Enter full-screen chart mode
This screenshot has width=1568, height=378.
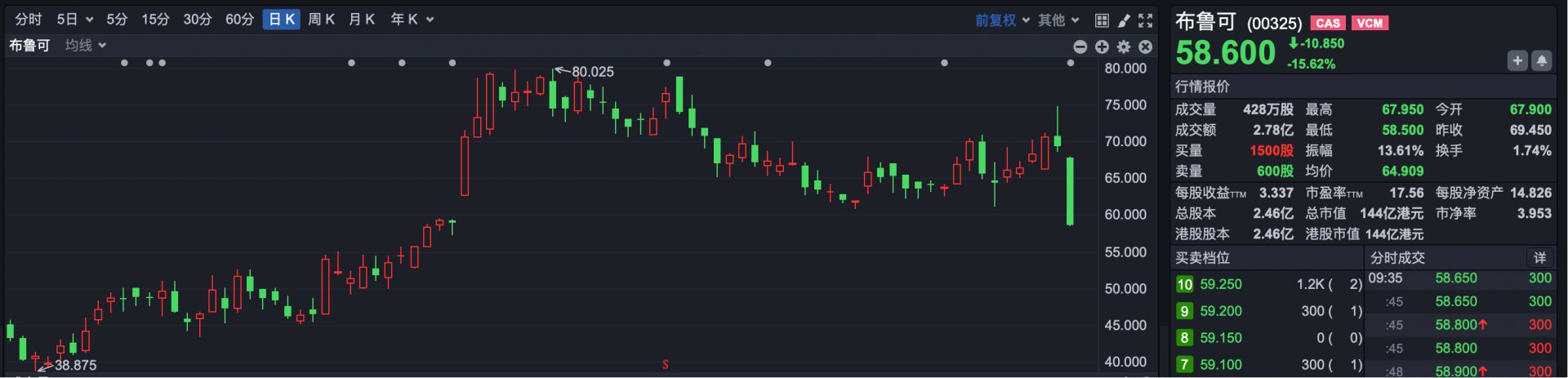tap(1146, 20)
